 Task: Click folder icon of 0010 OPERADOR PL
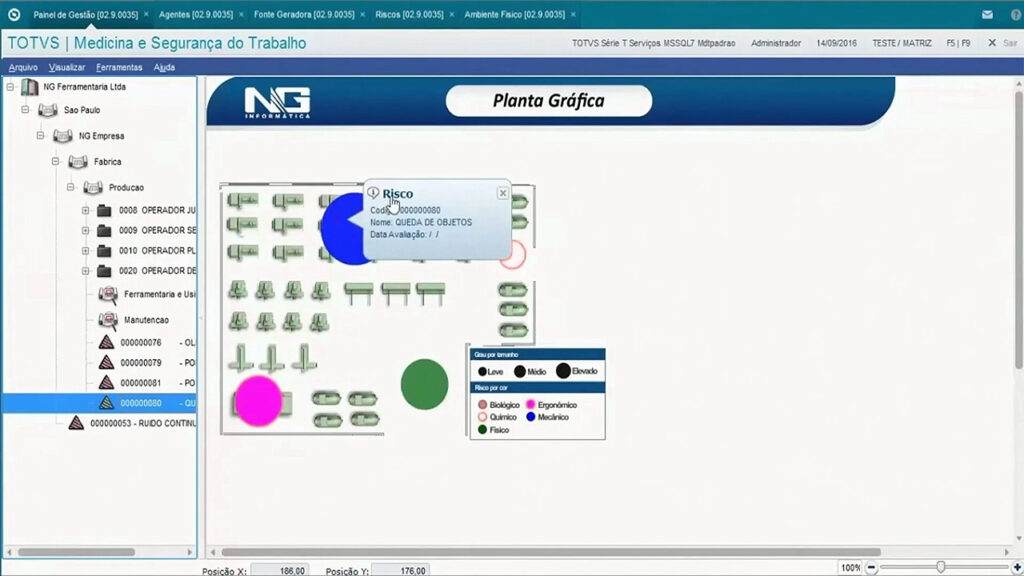pyautogui.click(x=104, y=251)
